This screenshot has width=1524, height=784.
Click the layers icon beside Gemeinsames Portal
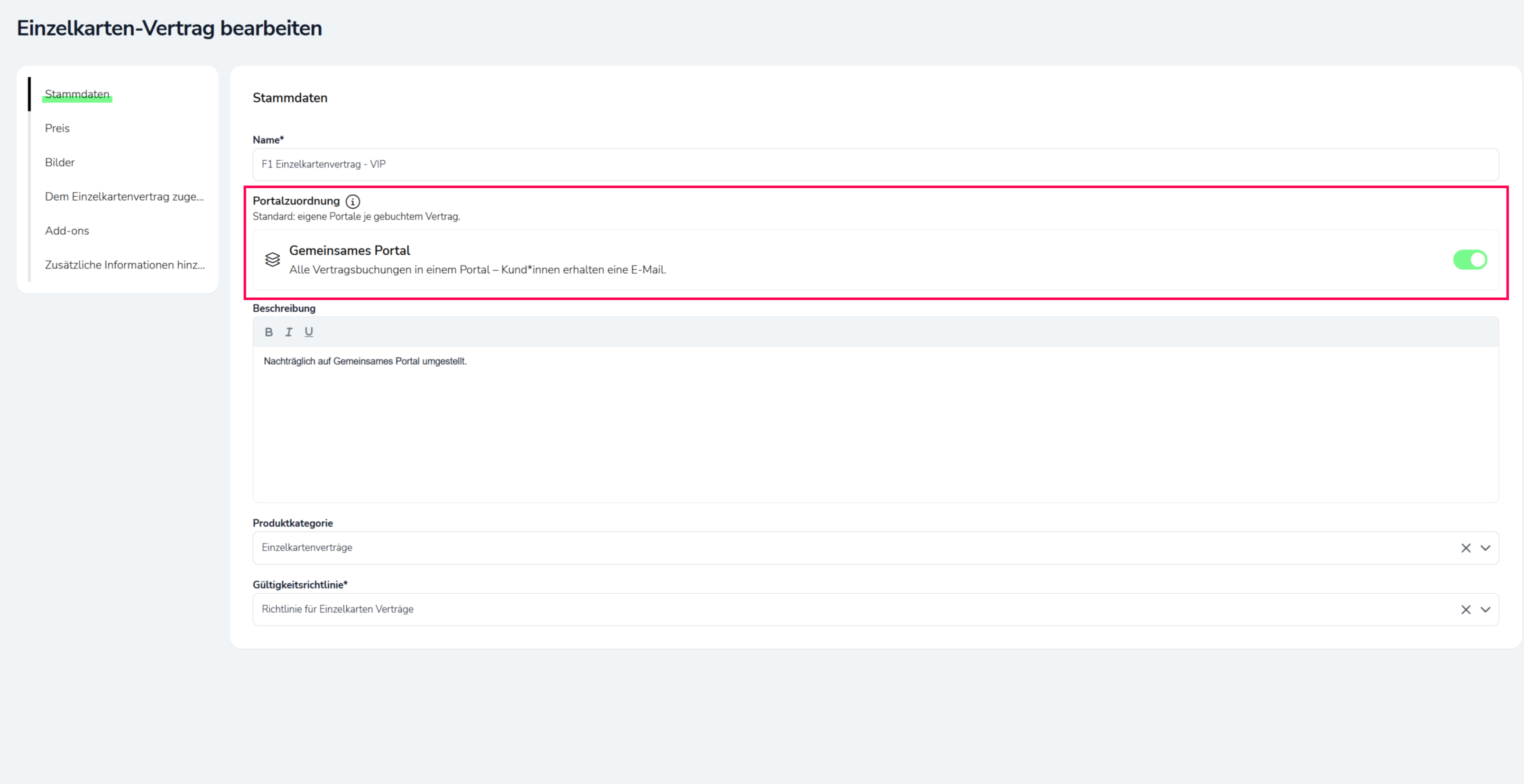click(272, 260)
